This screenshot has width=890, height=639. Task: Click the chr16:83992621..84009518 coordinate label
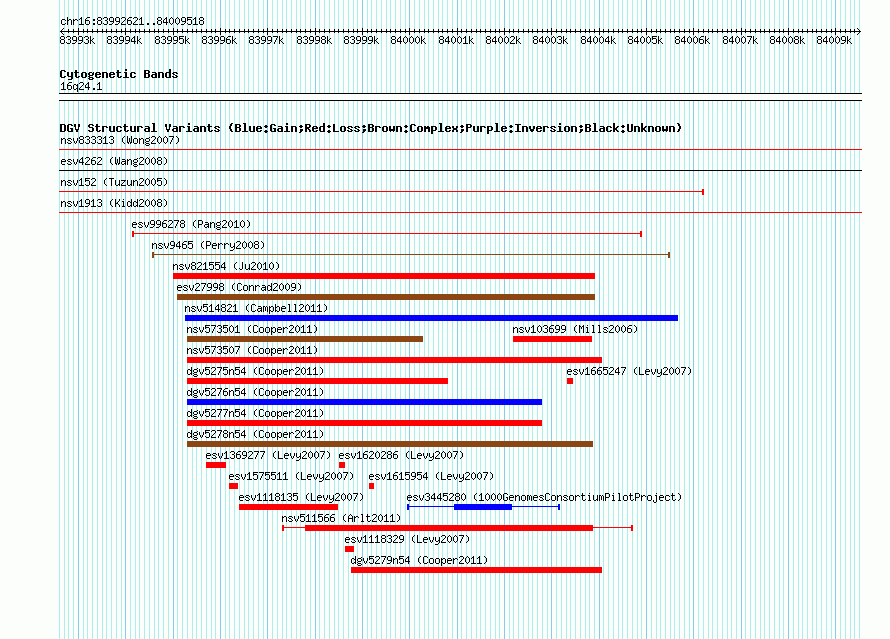132,21
